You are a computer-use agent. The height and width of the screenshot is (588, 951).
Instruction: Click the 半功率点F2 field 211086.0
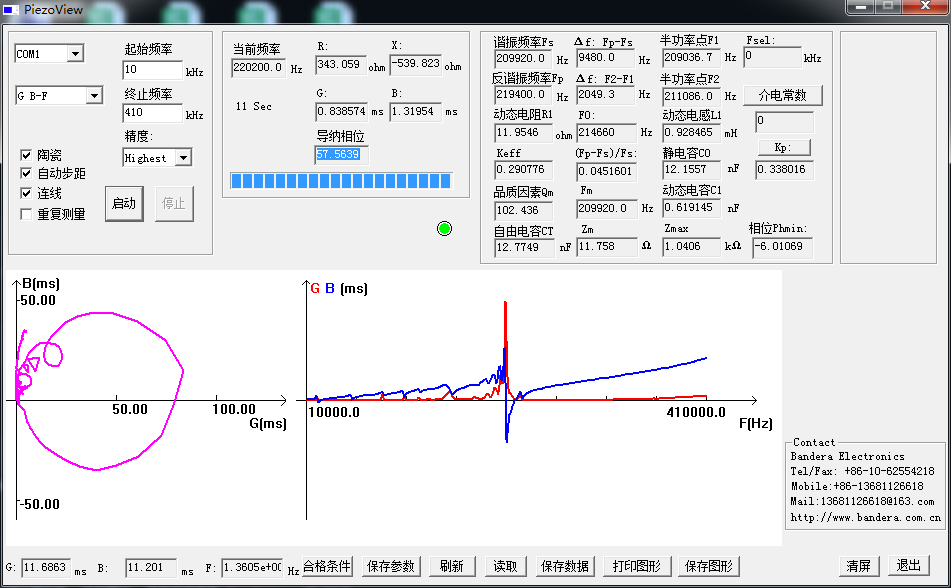tap(691, 96)
